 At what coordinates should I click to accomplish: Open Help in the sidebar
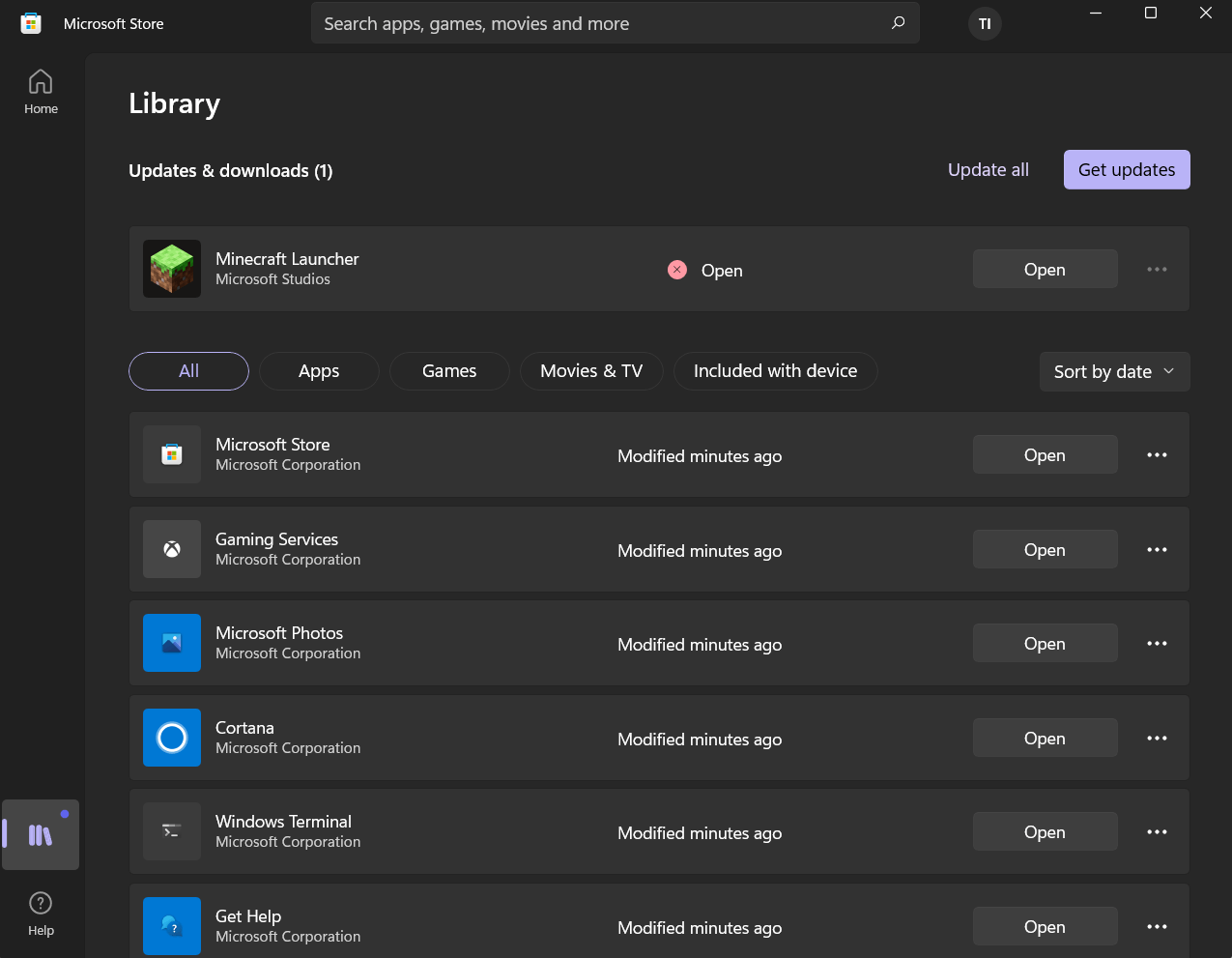[41, 914]
